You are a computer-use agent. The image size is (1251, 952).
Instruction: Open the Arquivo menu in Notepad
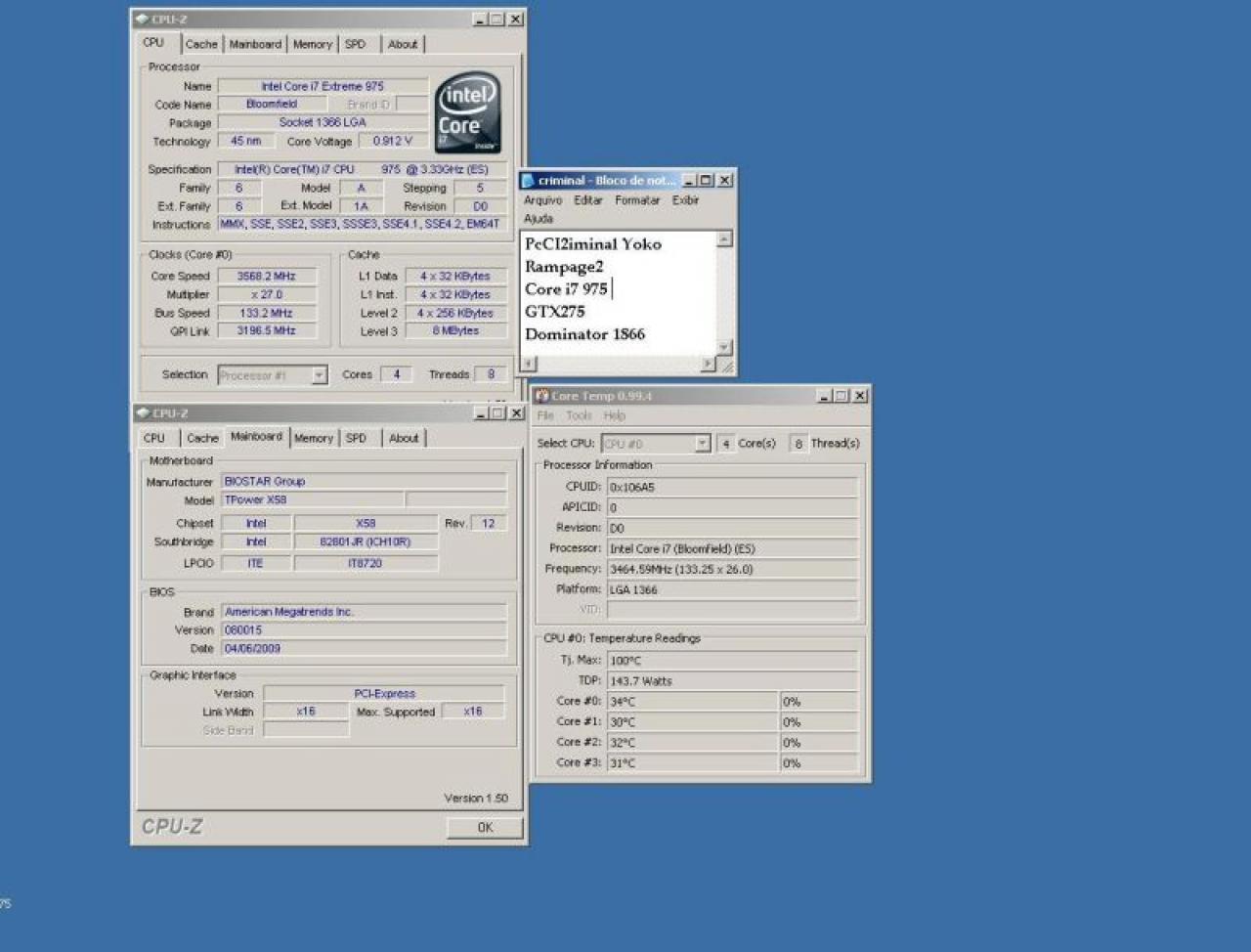[542, 200]
